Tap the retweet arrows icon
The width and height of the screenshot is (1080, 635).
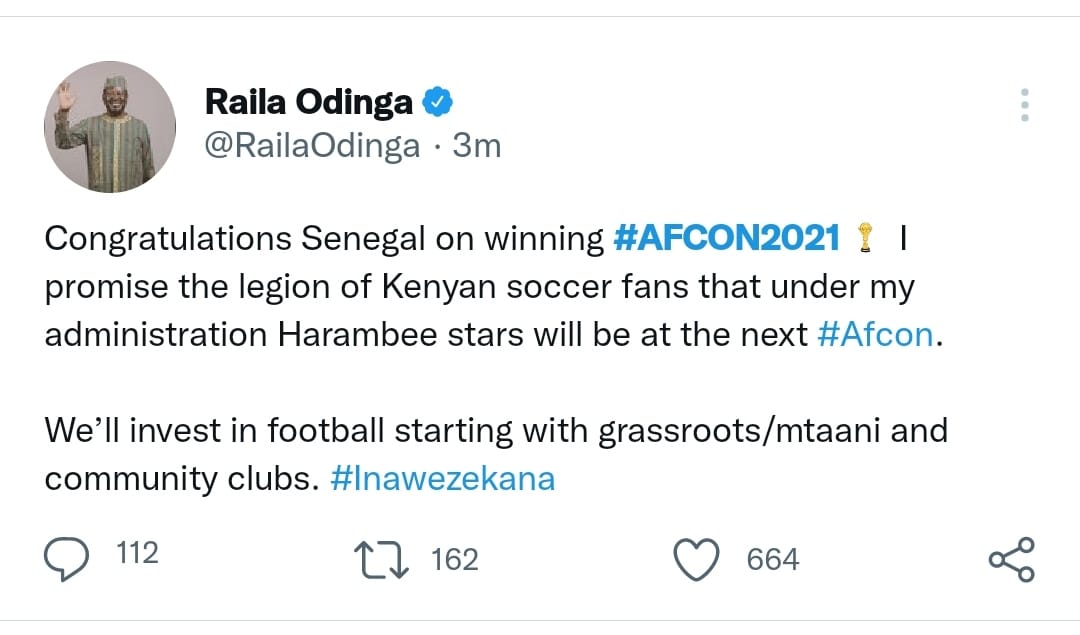coord(383,559)
